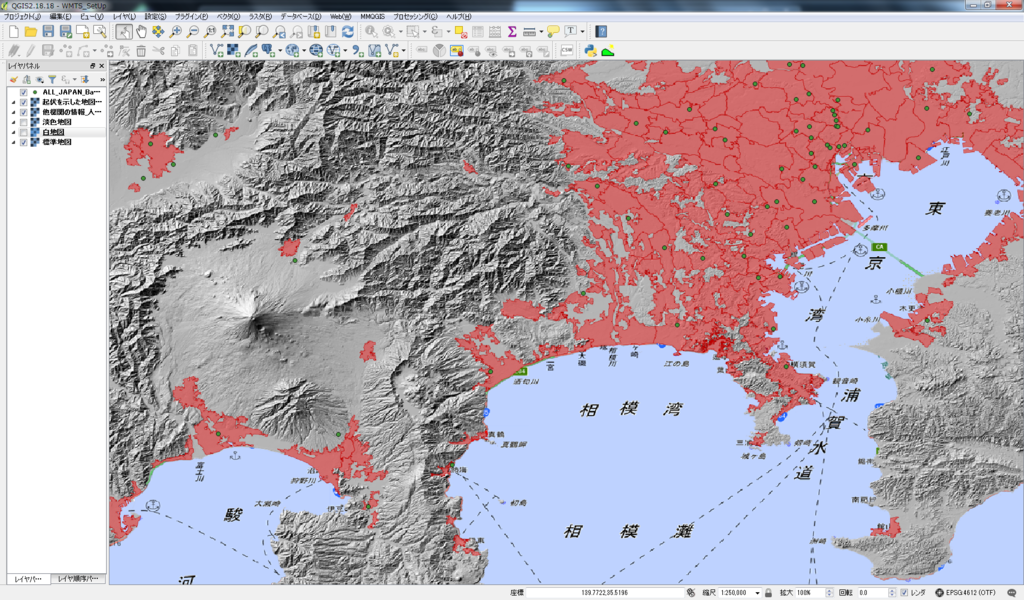Click the EPSG:4612 (OTF) CRS button
This screenshot has width=1024, height=600.
pos(965,593)
